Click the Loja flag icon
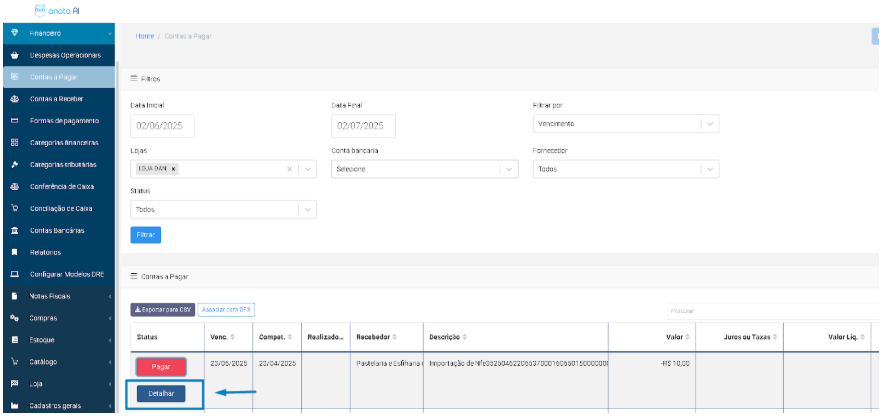 pos(15,384)
